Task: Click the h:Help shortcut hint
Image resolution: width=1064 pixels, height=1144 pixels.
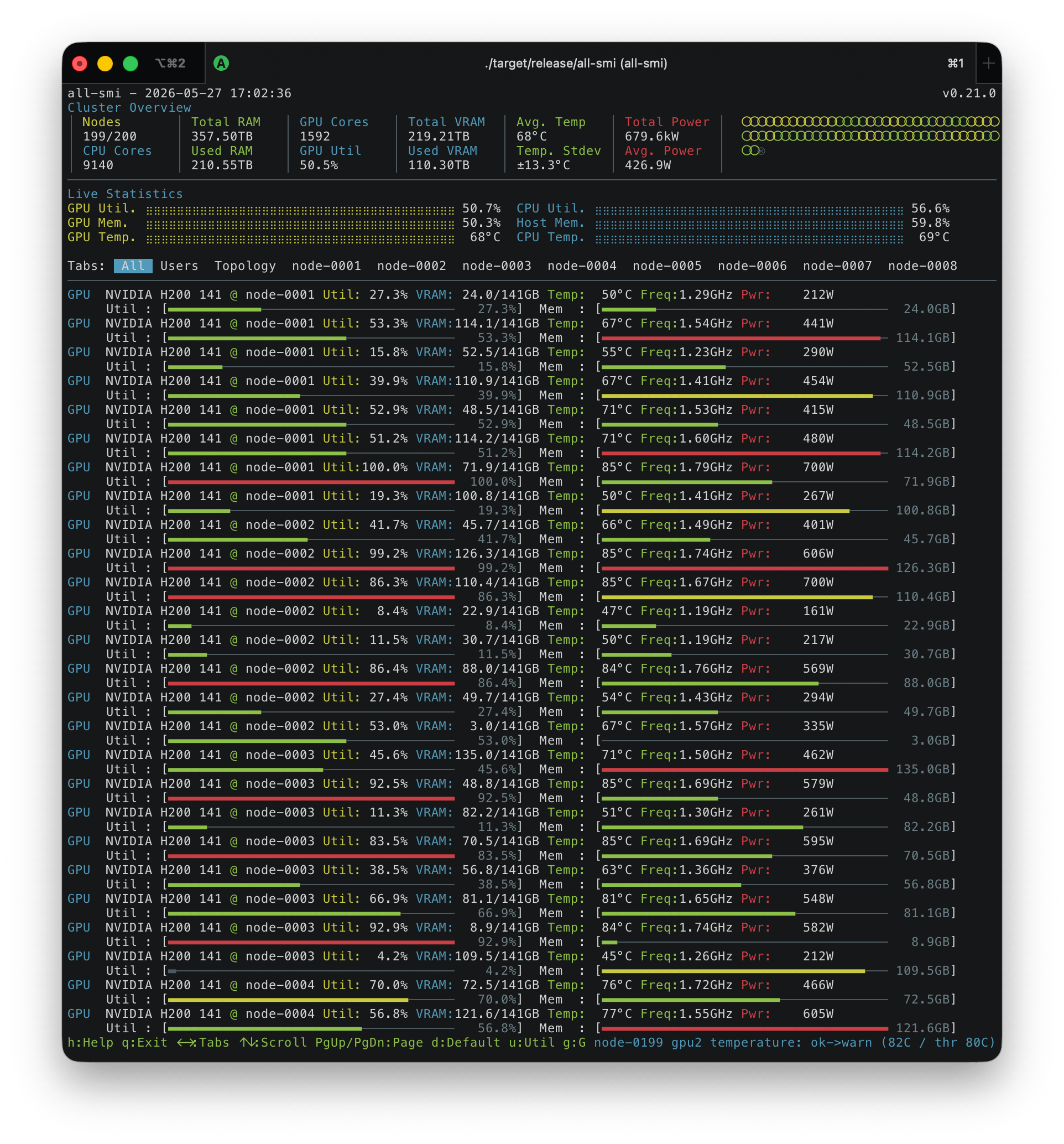Action: coord(90,1043)
